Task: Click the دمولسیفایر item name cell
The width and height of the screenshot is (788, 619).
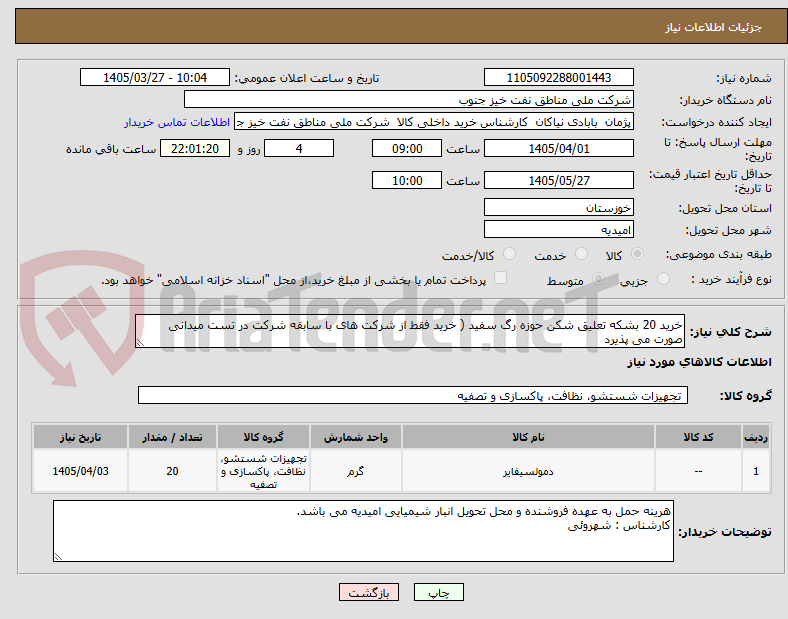Action: tap(528, 471)
